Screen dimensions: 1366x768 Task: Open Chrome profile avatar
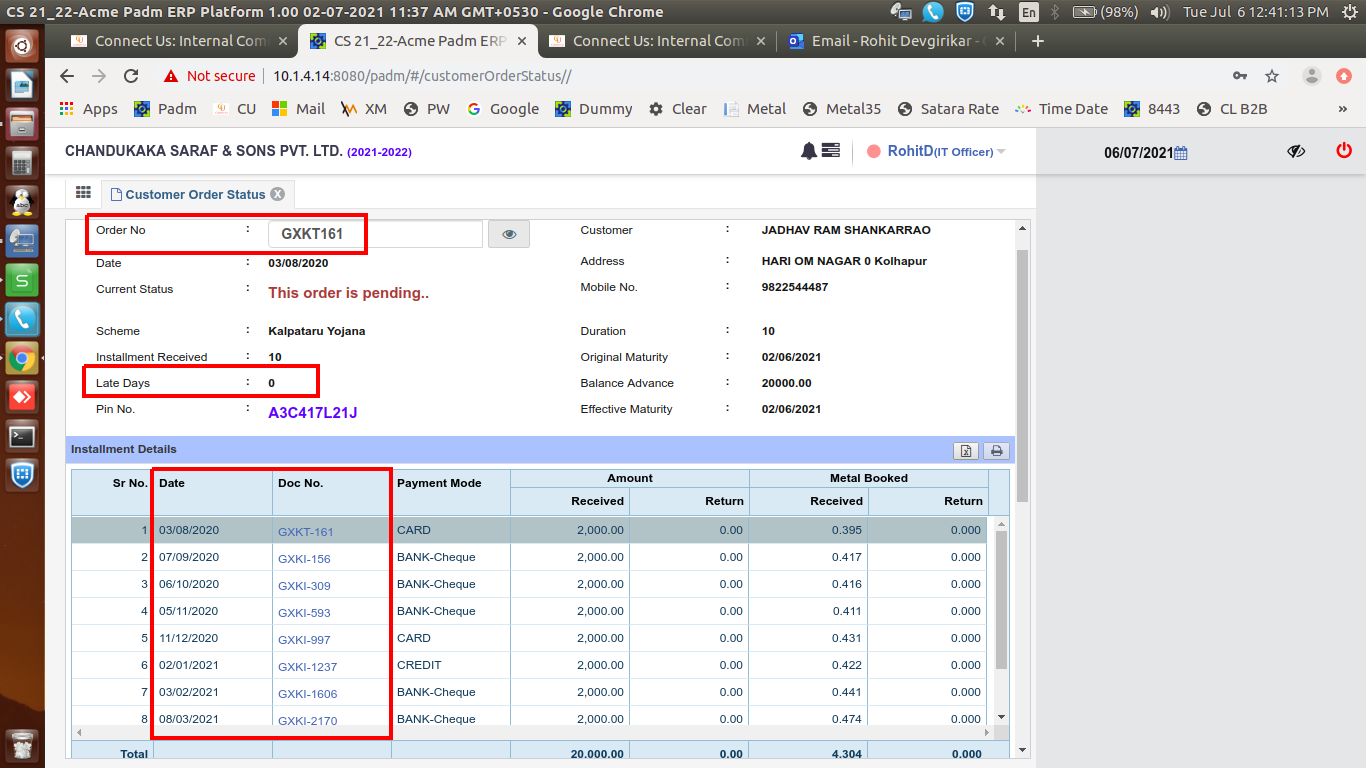click(x=1312, y=76)
